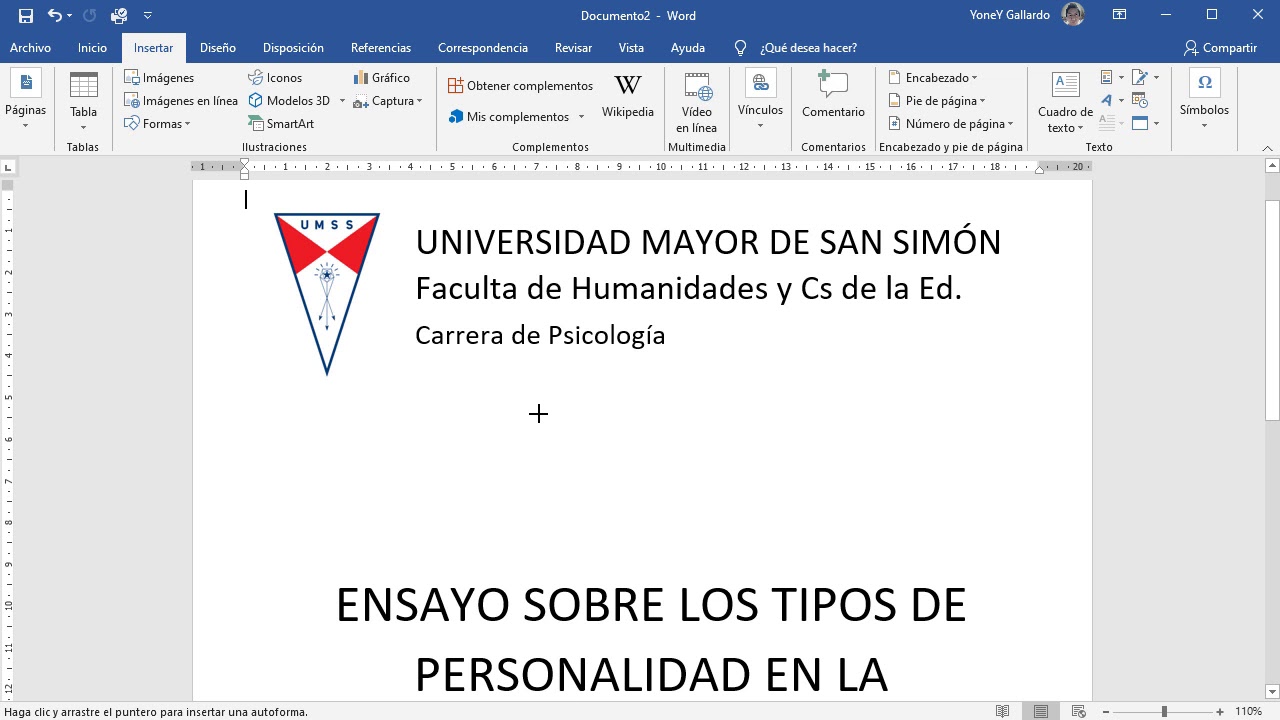Switch to the Disposición tab

pos(293,48)
